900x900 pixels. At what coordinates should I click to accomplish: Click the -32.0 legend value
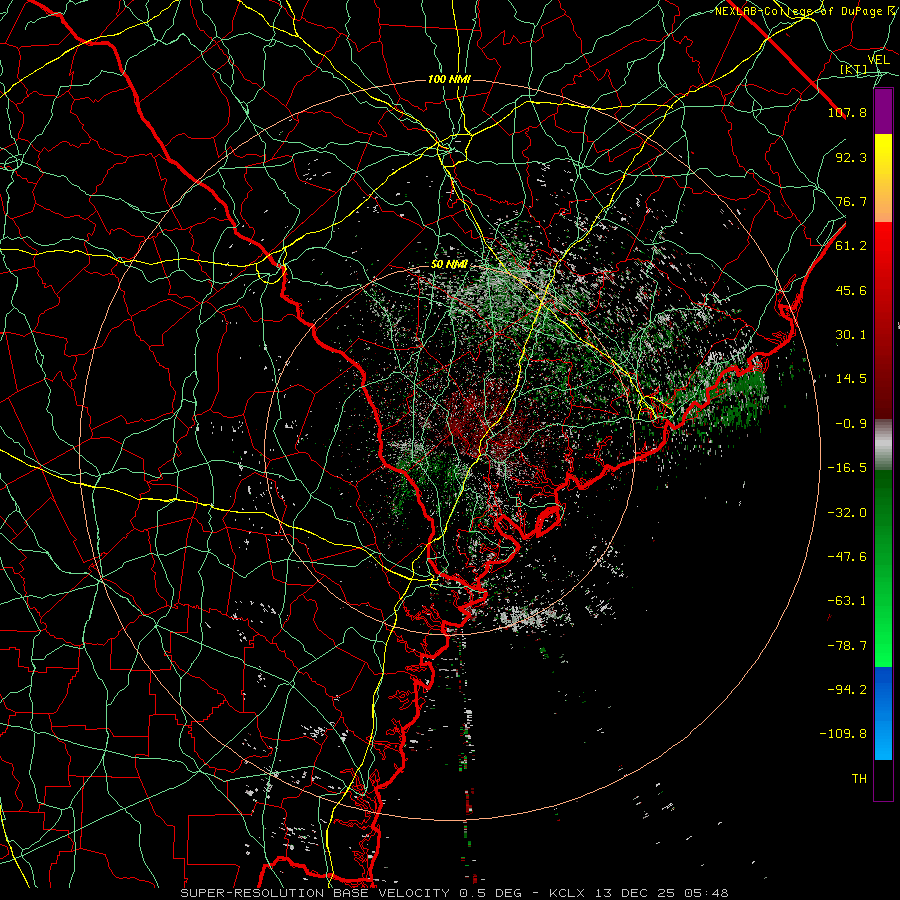coord(847,513)
